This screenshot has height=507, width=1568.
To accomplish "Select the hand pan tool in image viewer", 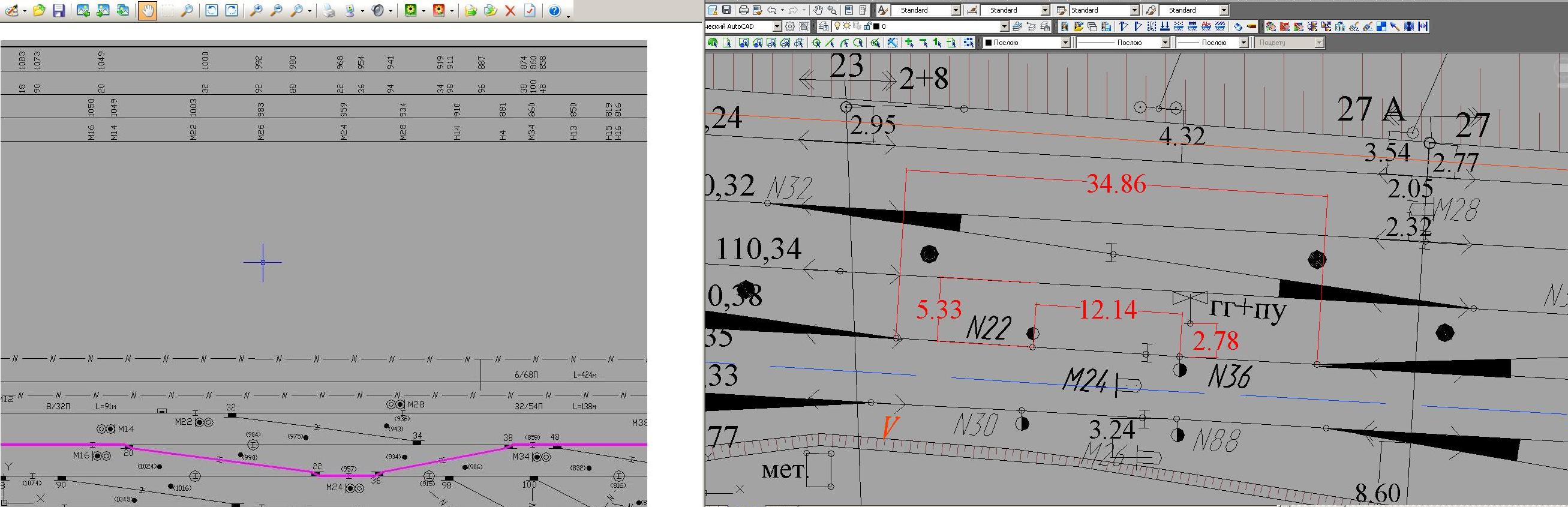I will [x=148, y=10].
